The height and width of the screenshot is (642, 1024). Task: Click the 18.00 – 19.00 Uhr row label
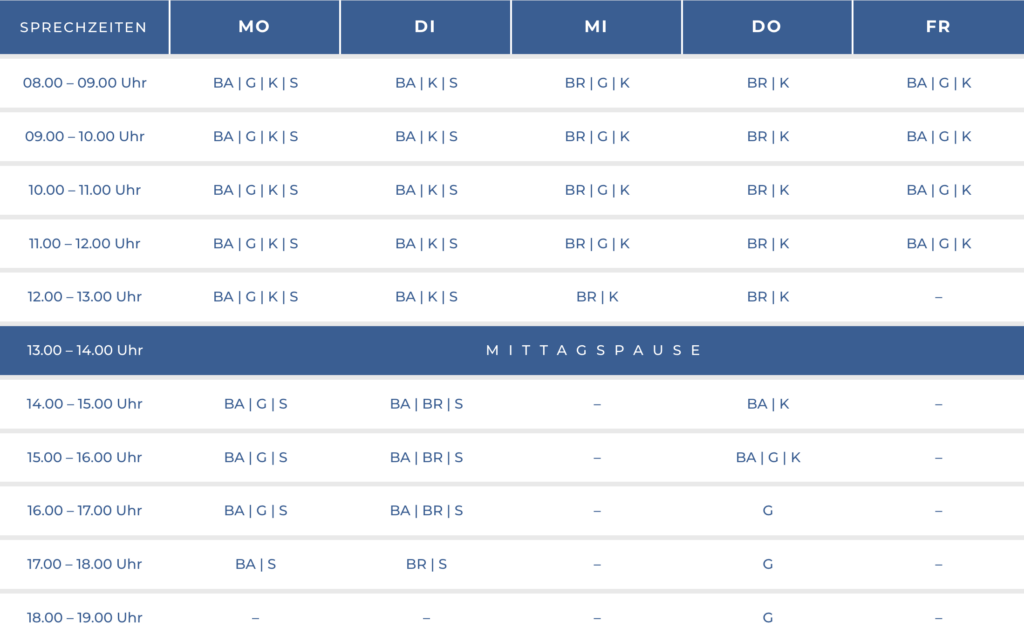(x=85, y=618)
